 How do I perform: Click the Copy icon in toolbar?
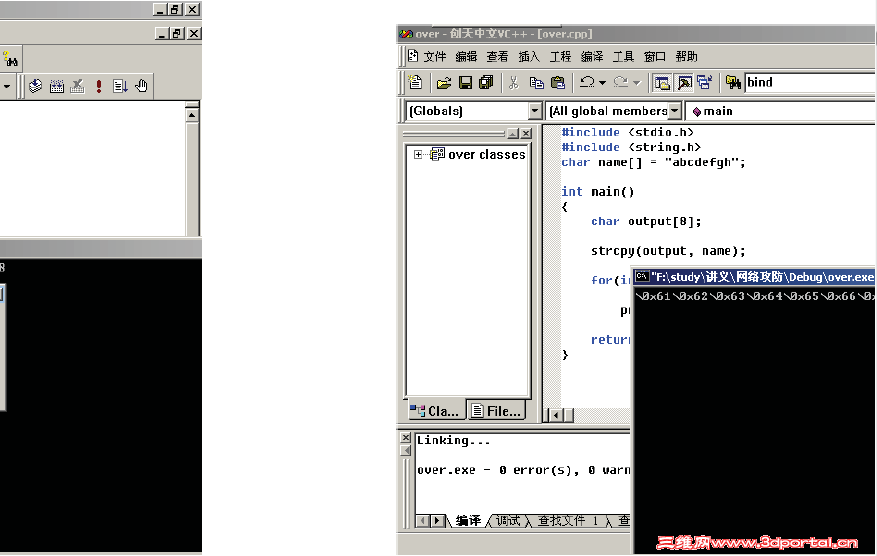(536, 83)
